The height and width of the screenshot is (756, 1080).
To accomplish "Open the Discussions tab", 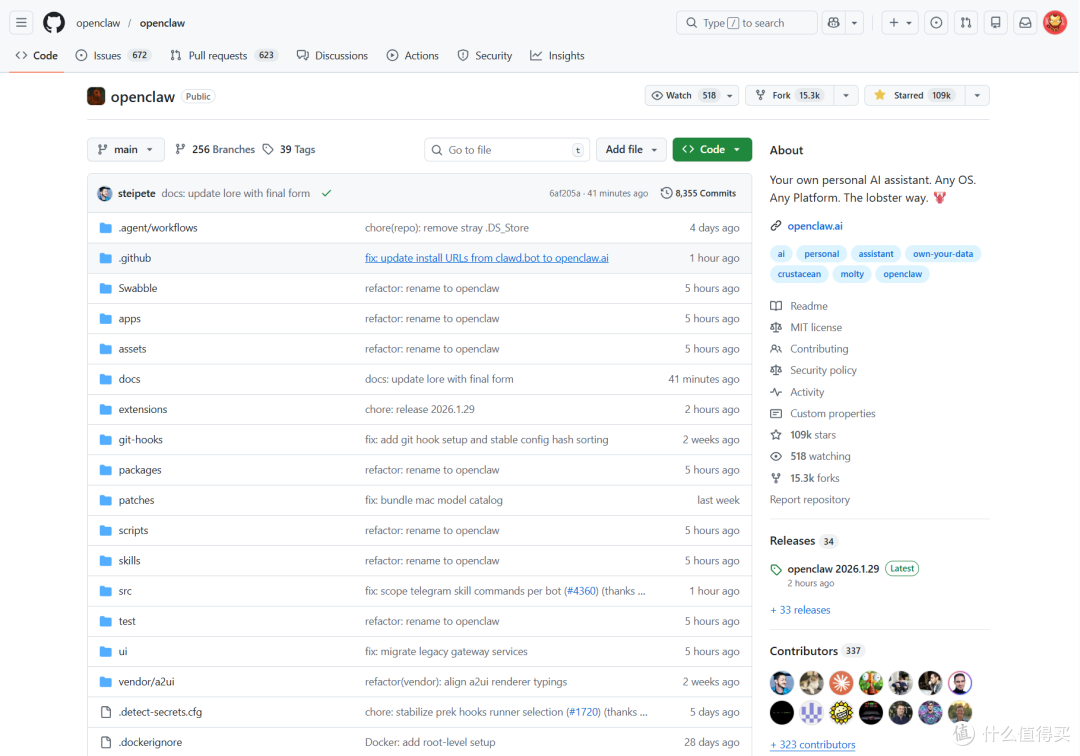I will click(x=333, y=56).
